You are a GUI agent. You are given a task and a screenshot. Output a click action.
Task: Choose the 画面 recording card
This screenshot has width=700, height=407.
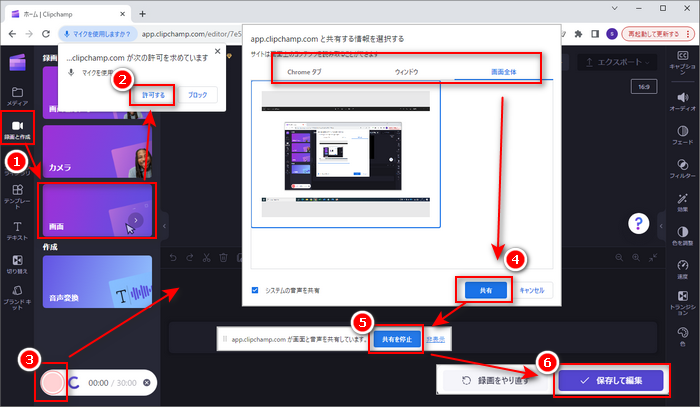point(96,210)
